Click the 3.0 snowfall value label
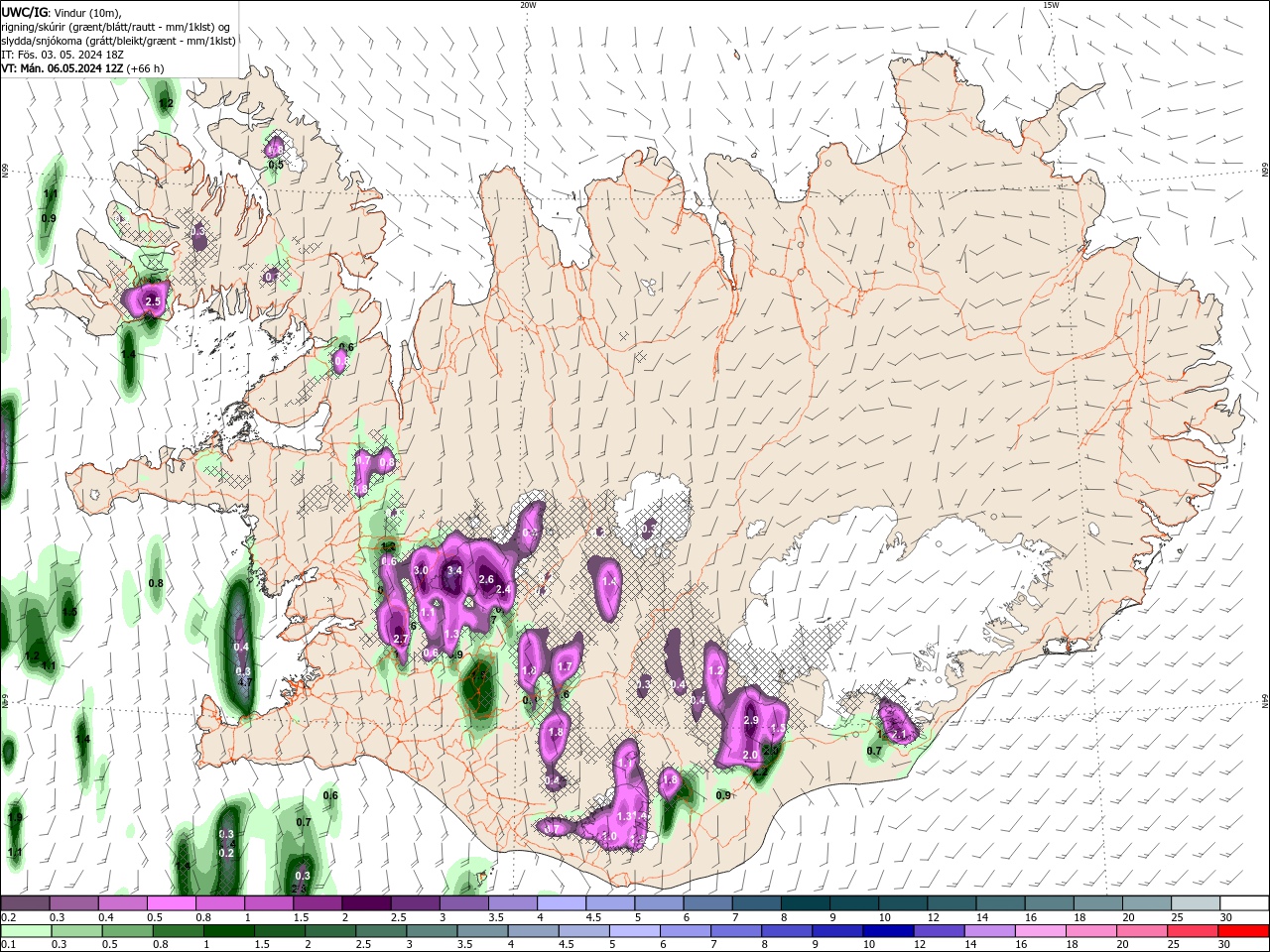Screen dimensions: 1270x952 421,570
